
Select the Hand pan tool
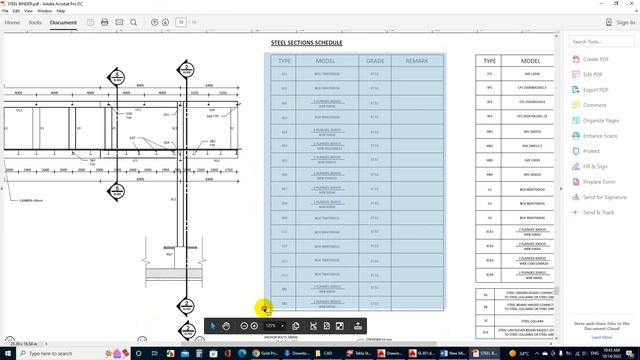(x=226, y=326)
